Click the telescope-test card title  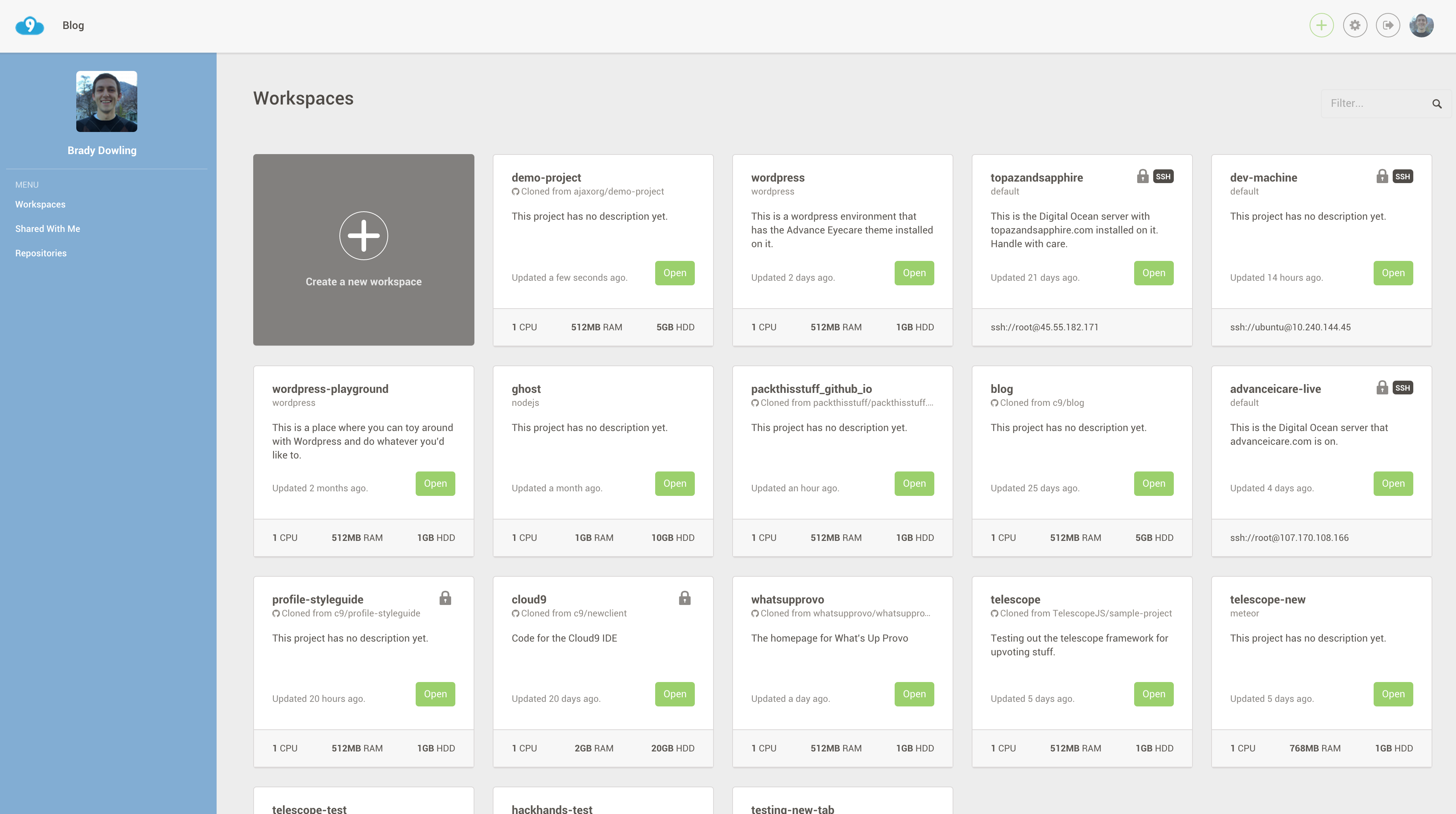tap(309, 809)
